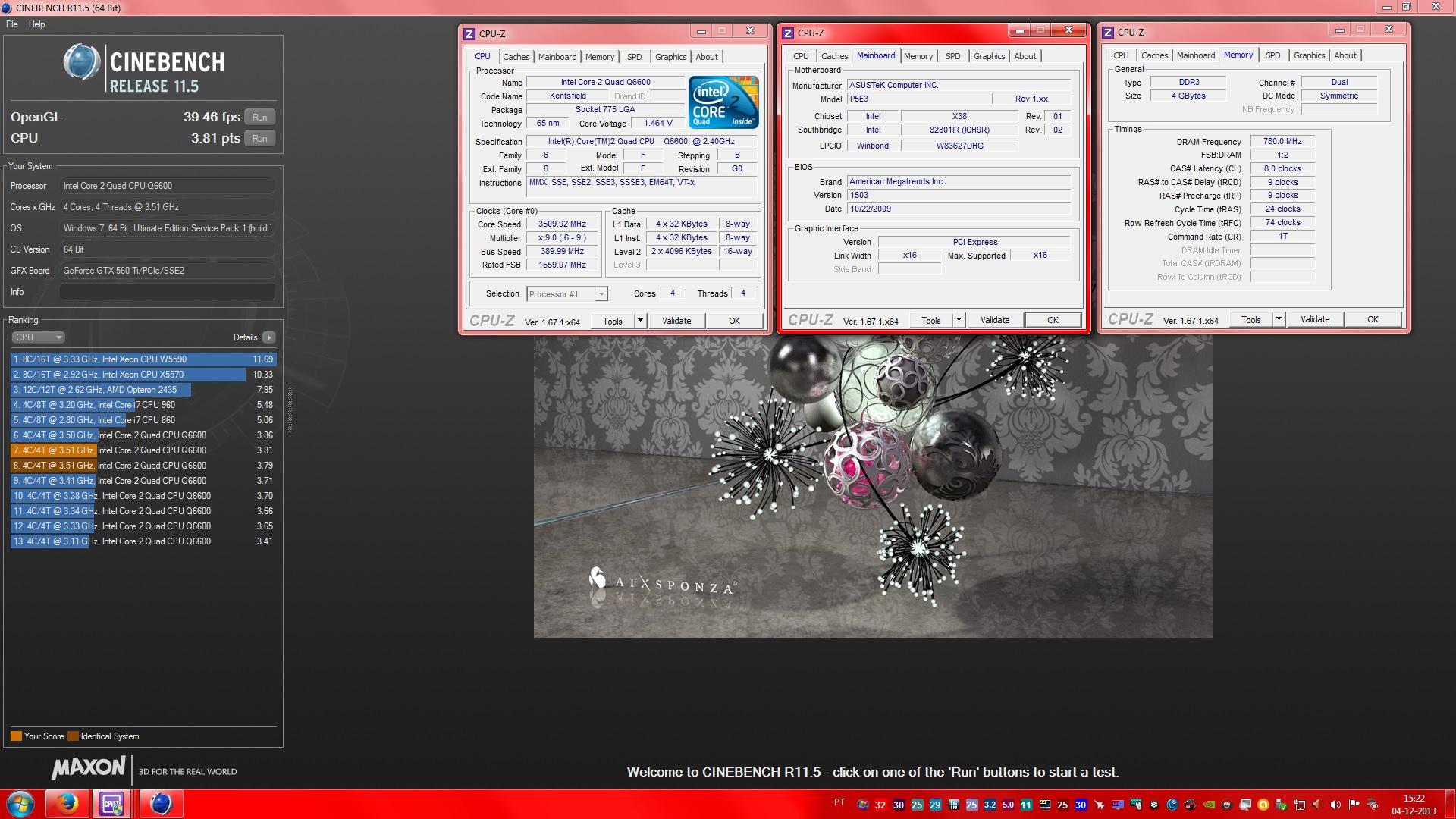The image size is (1456, 819).
Task: Click the 29 temperature tray icon
Action: 935,805
